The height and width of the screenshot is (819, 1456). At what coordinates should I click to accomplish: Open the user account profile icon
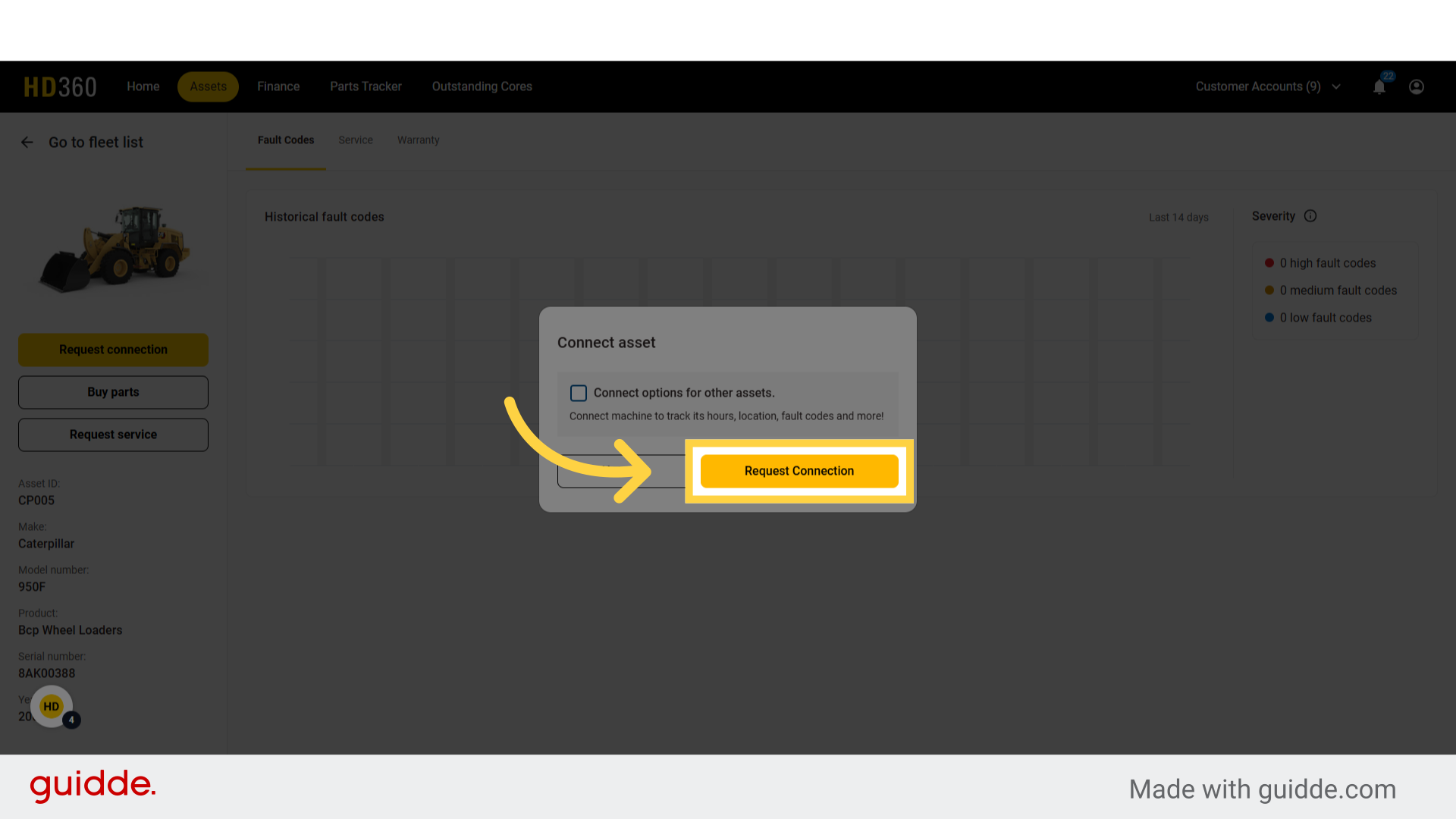pos(1417,86)
